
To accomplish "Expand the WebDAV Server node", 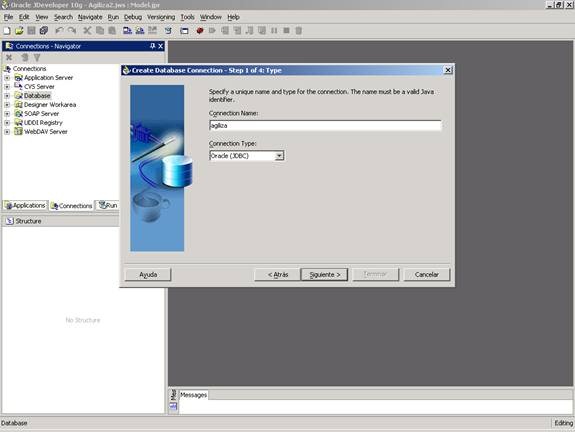I will pos(7,132).
